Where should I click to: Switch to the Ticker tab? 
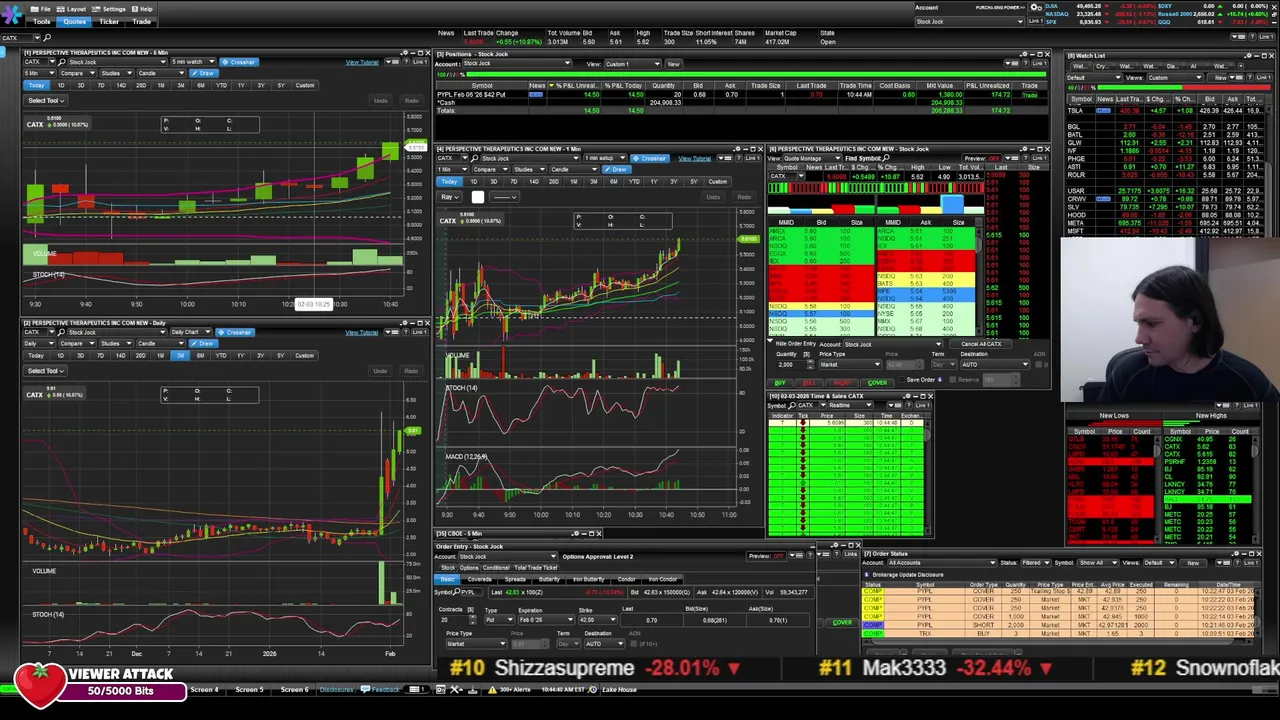(x=109, y=21)
